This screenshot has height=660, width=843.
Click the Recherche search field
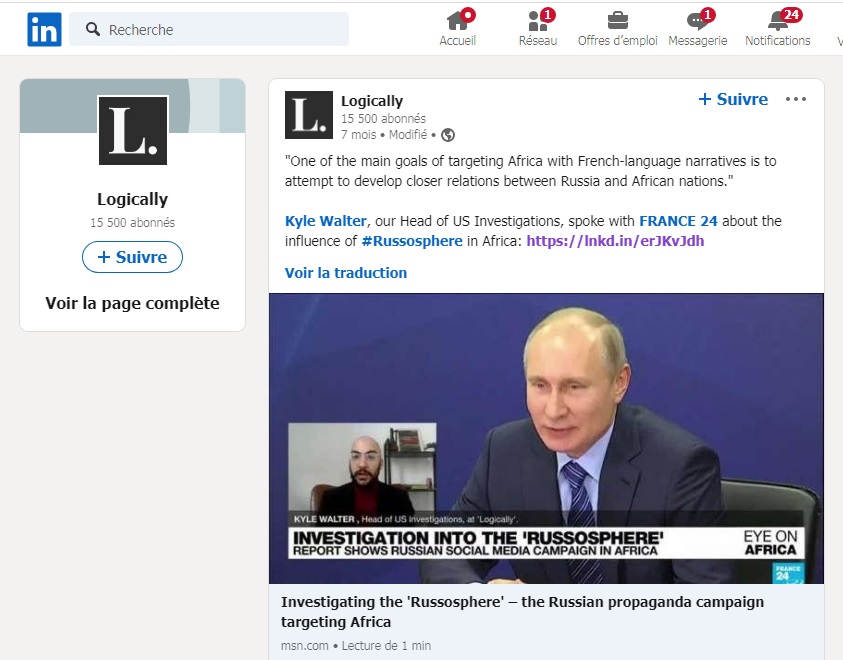pos(209,29)
